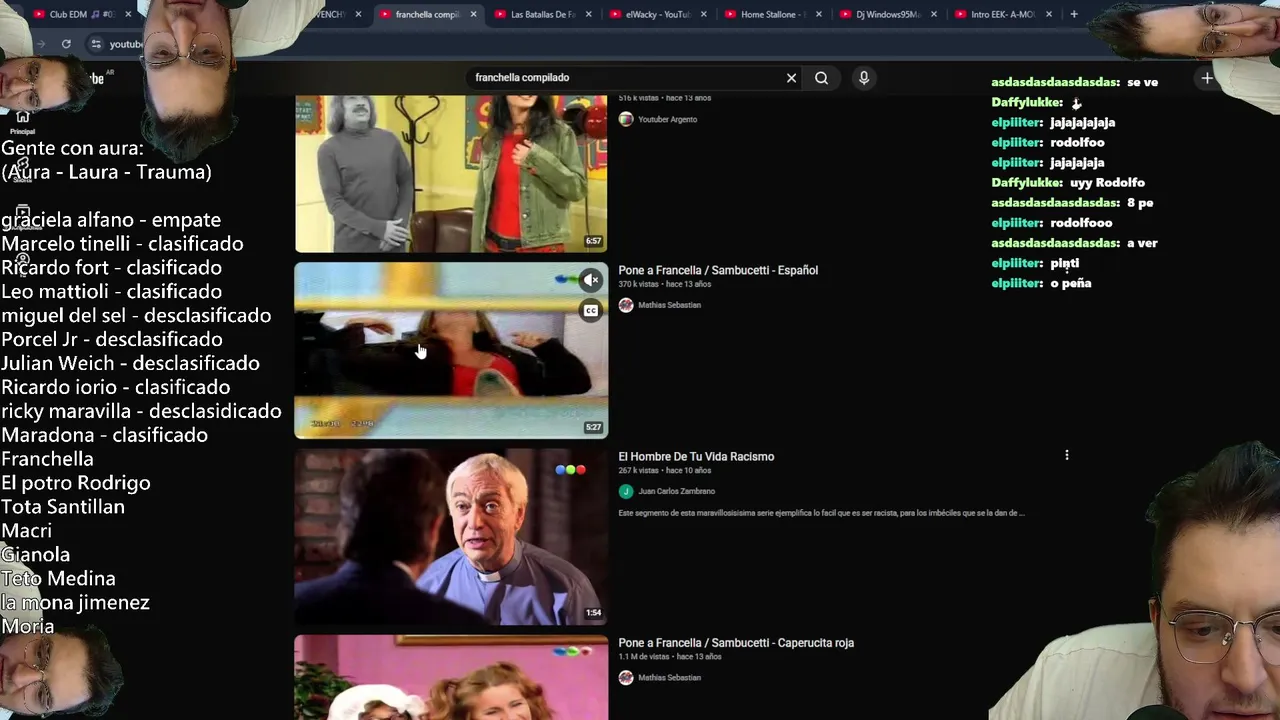The image size is (1280, 720).
Task: Click Mathias Sebastian avatar under Caperucita roja video
Action: 626,677
